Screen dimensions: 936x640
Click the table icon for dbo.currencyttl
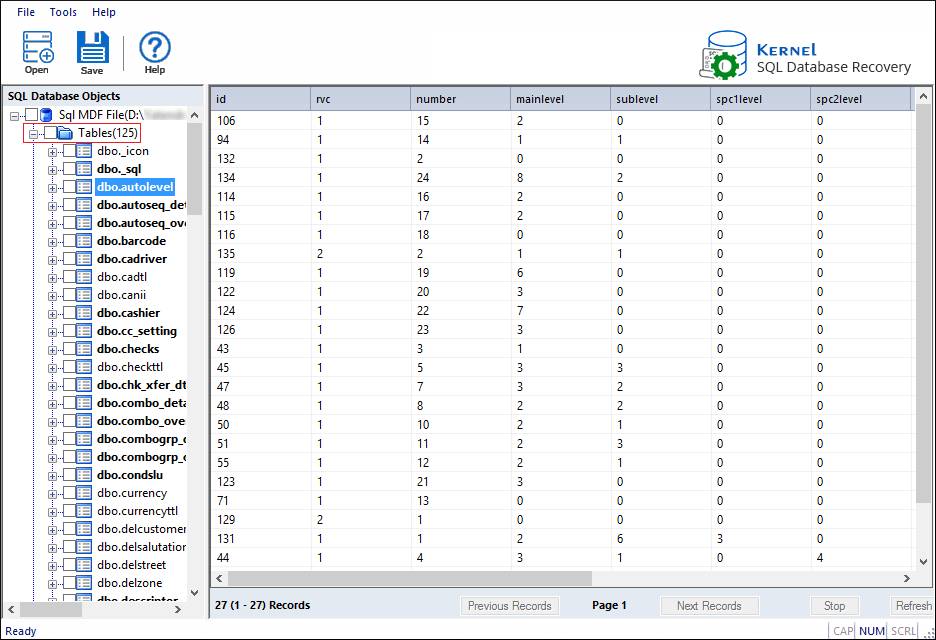coord(84,511)
